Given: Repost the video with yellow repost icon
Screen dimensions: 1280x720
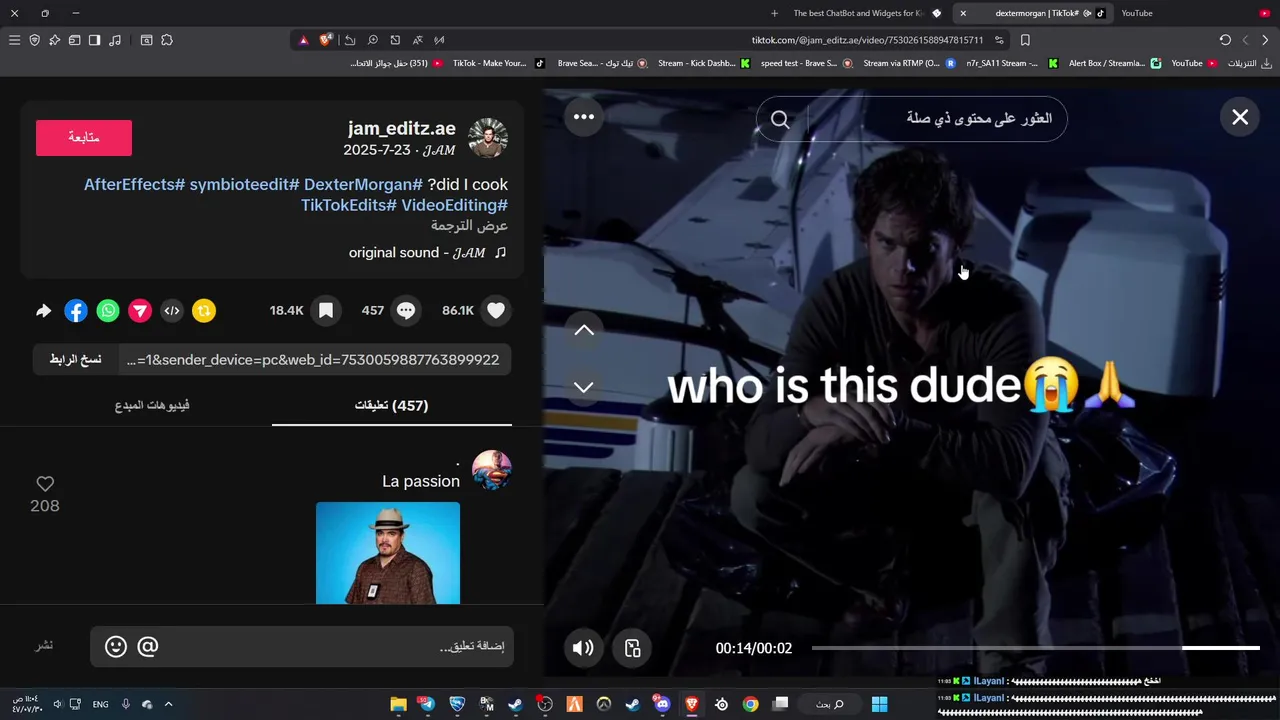Looking at the screenshot, I should point(204,311).
